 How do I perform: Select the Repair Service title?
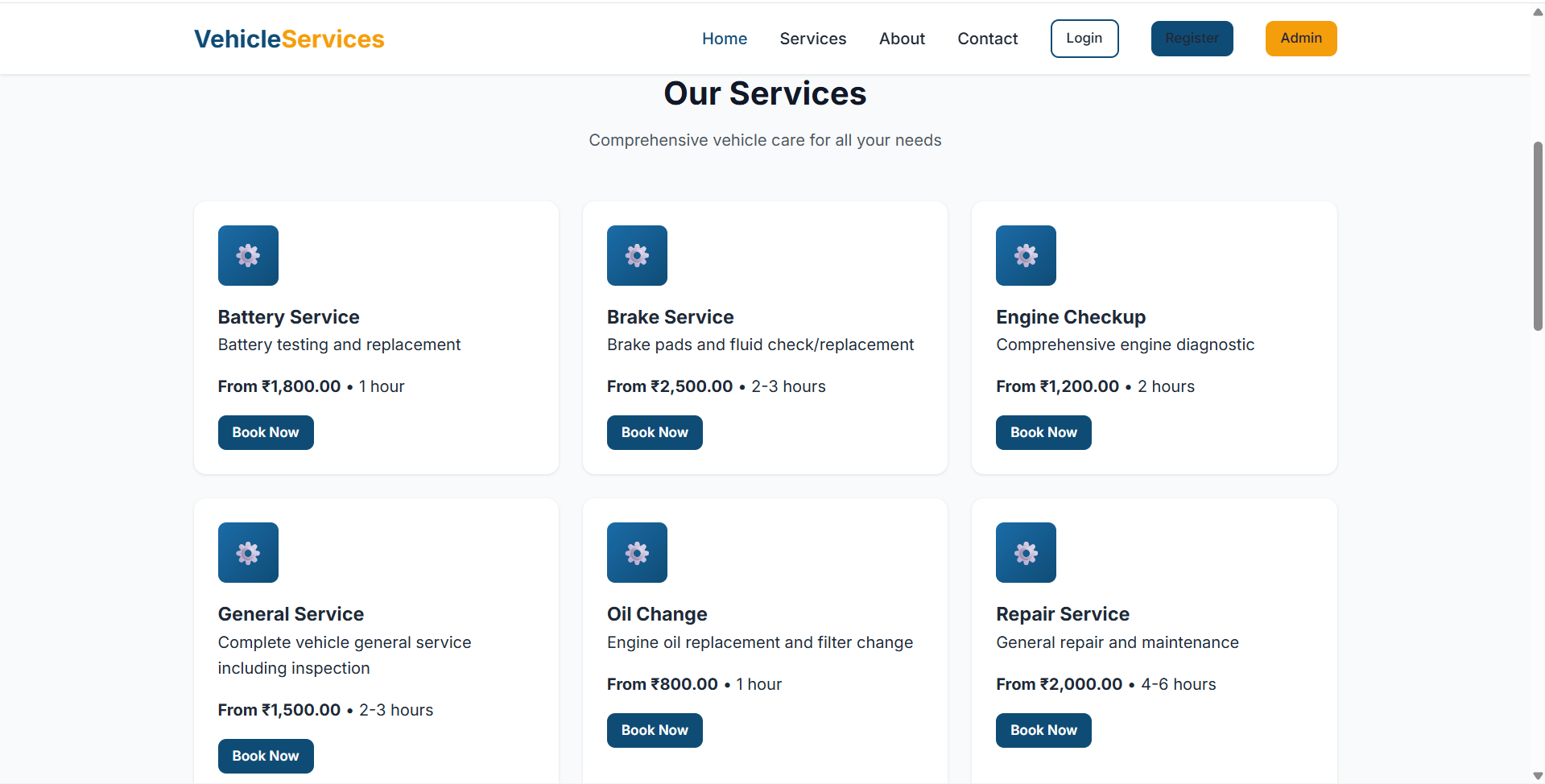click(x=1063, y=614)
